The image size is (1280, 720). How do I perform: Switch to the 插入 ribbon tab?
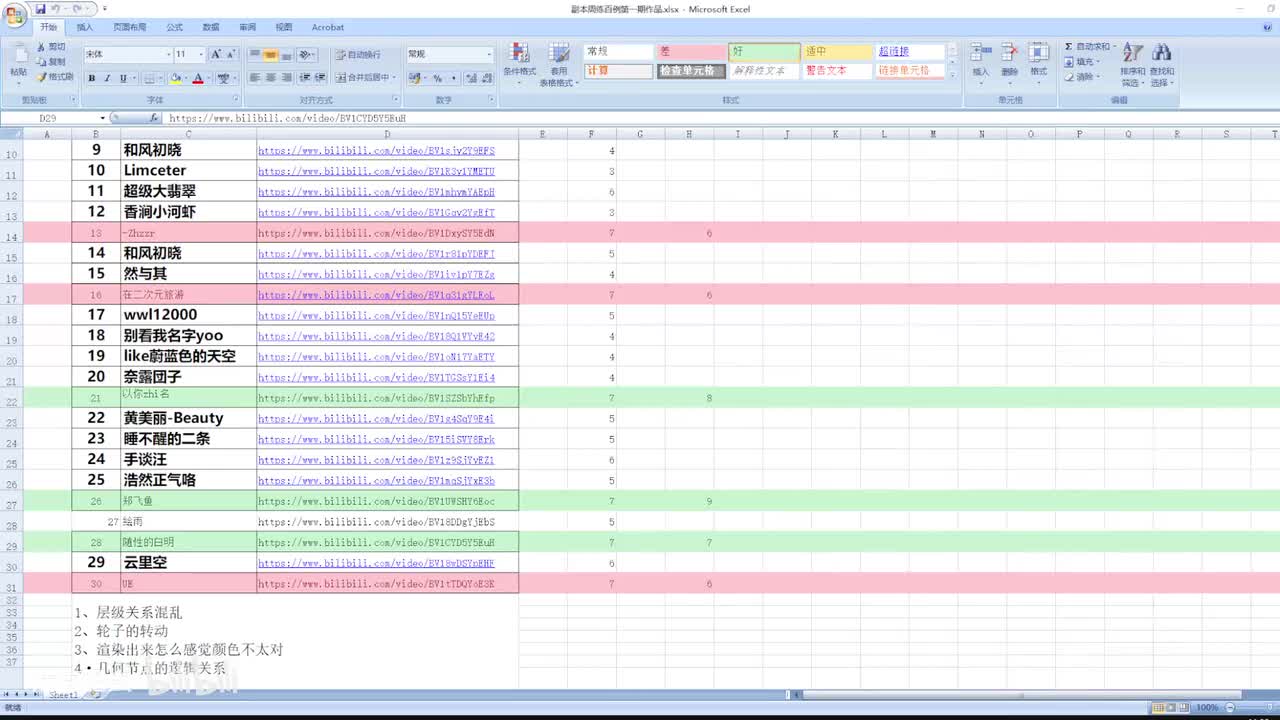click(85, 27)
